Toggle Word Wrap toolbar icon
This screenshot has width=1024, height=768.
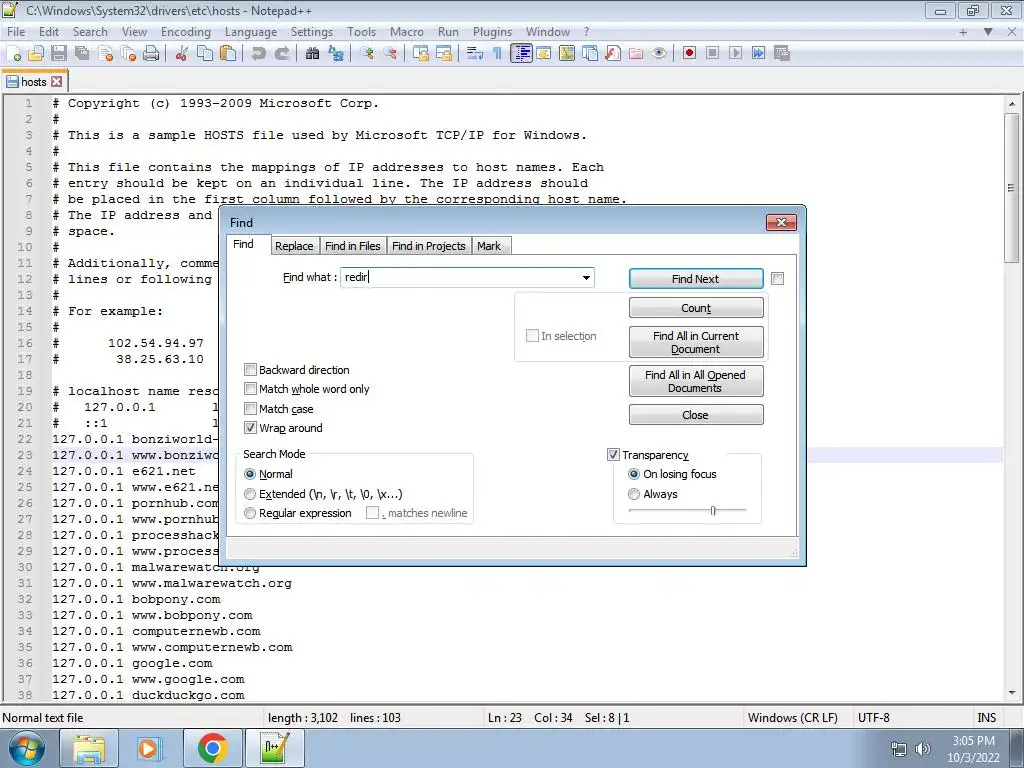point(475,54)
